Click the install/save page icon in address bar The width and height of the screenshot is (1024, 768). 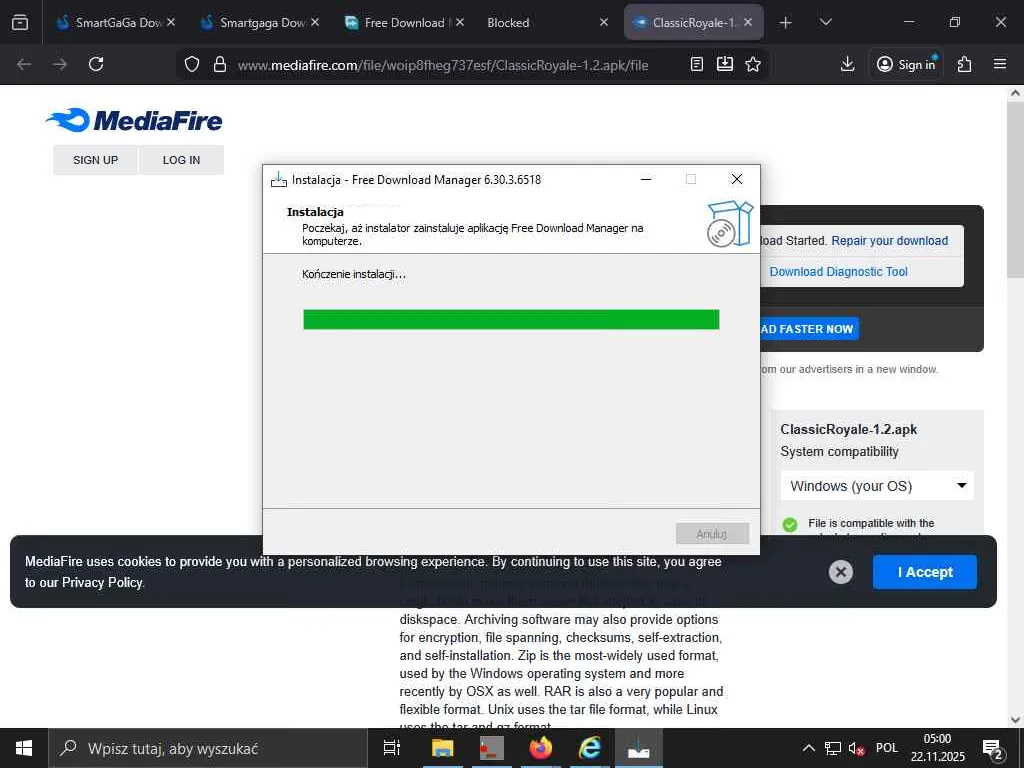[x=725, y=64]
